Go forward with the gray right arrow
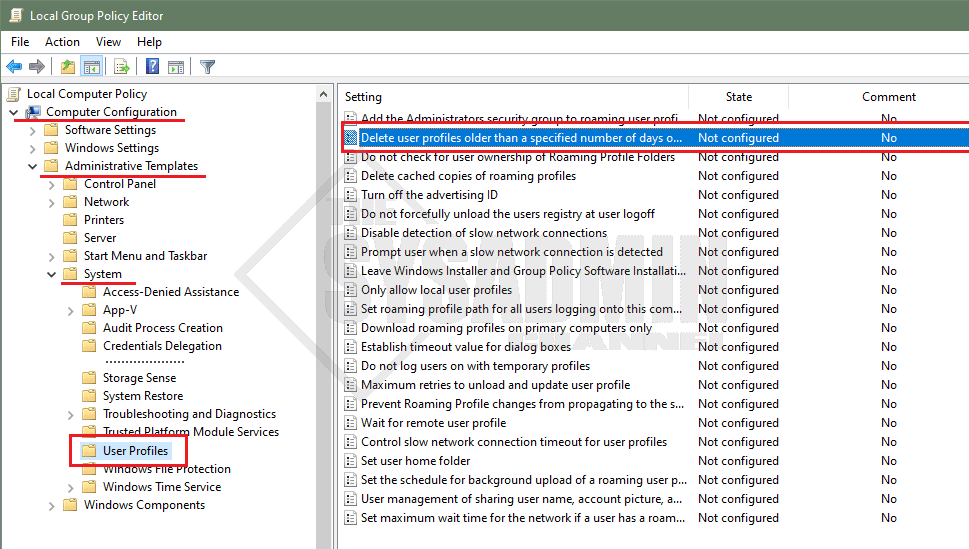This screenshot has height=549, width=969. pyautogui.click(x=37, y=66)
